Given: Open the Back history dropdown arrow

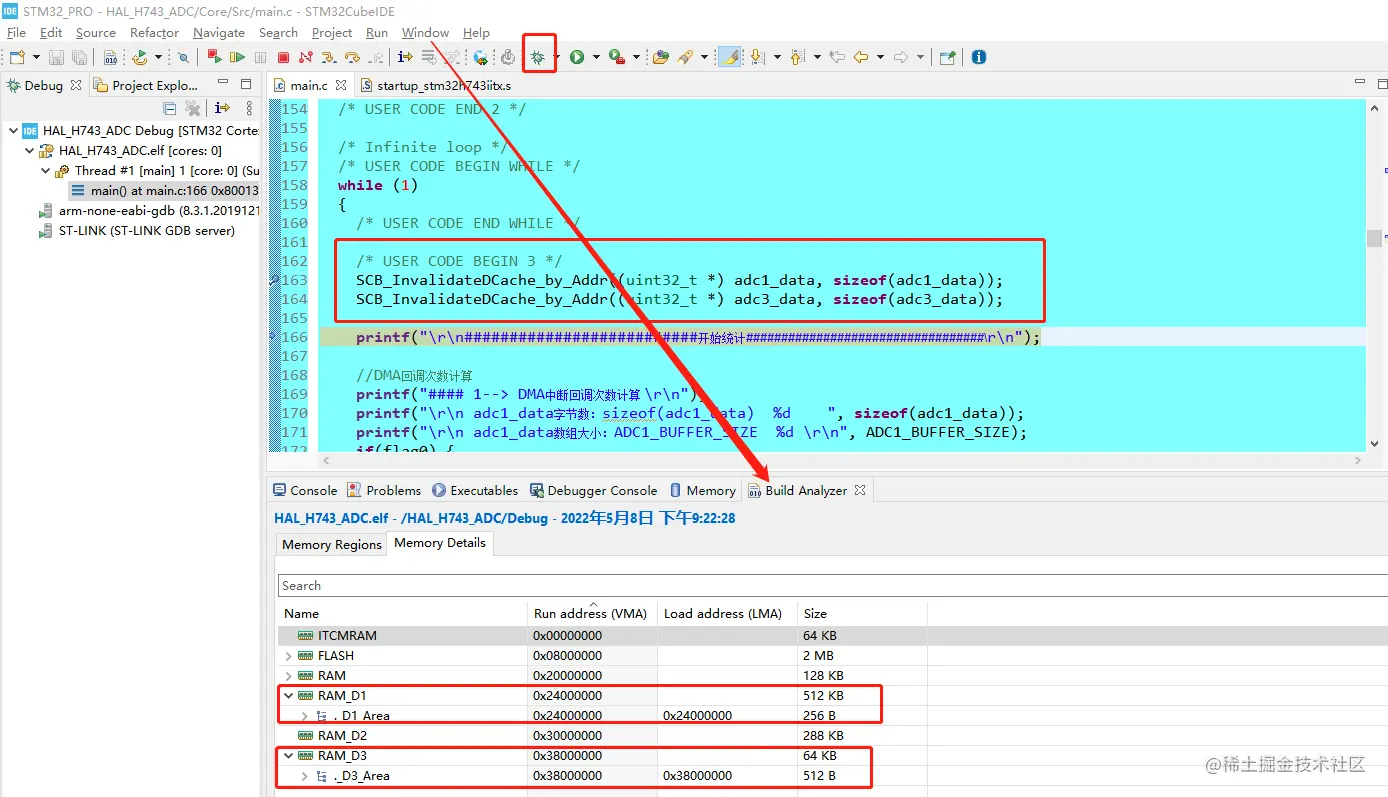Looking at the screenshot, I should [x=880, y=57].
